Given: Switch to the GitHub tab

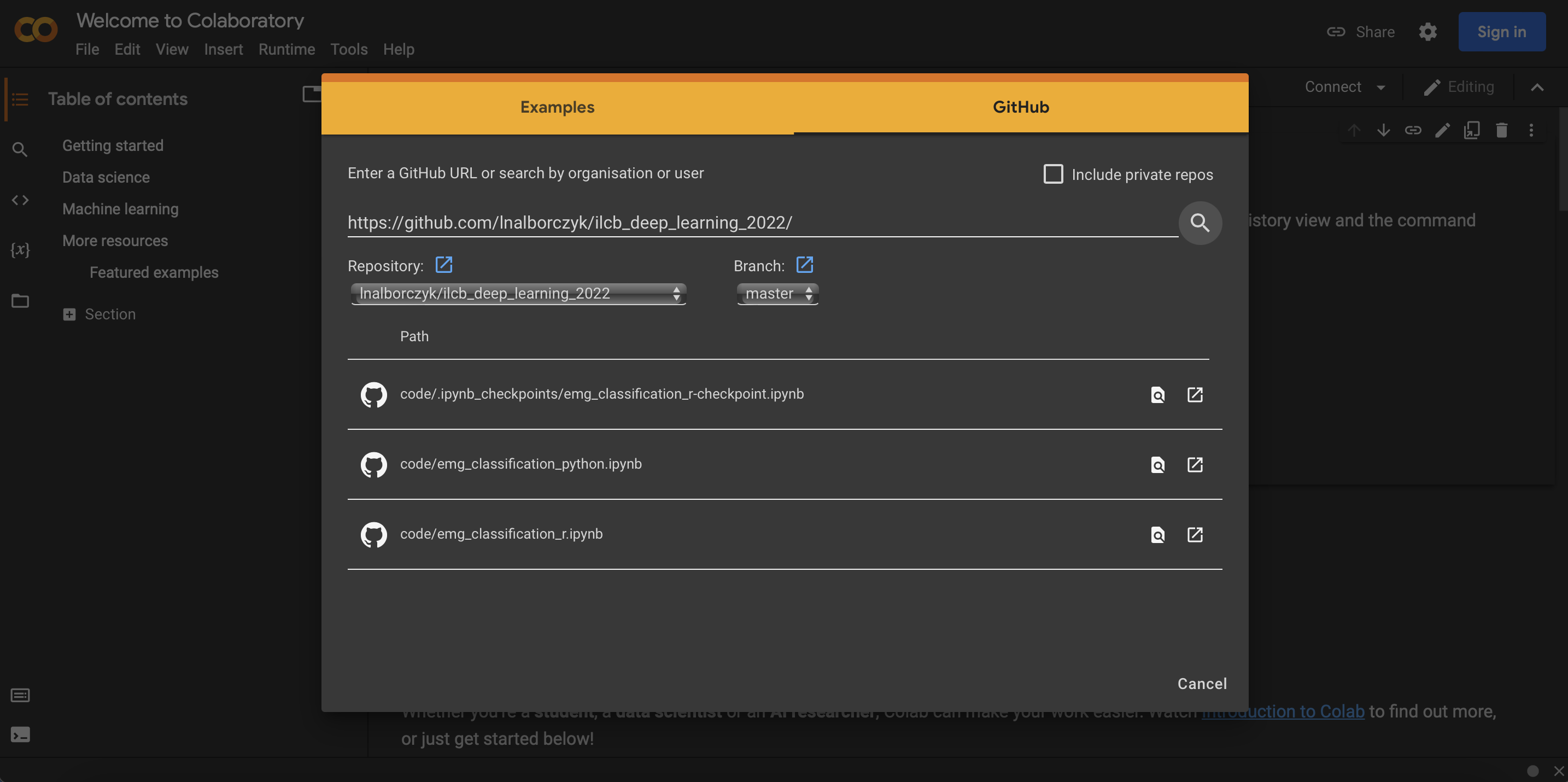Looking at the screenshot, I should [x=1021, y=107].
